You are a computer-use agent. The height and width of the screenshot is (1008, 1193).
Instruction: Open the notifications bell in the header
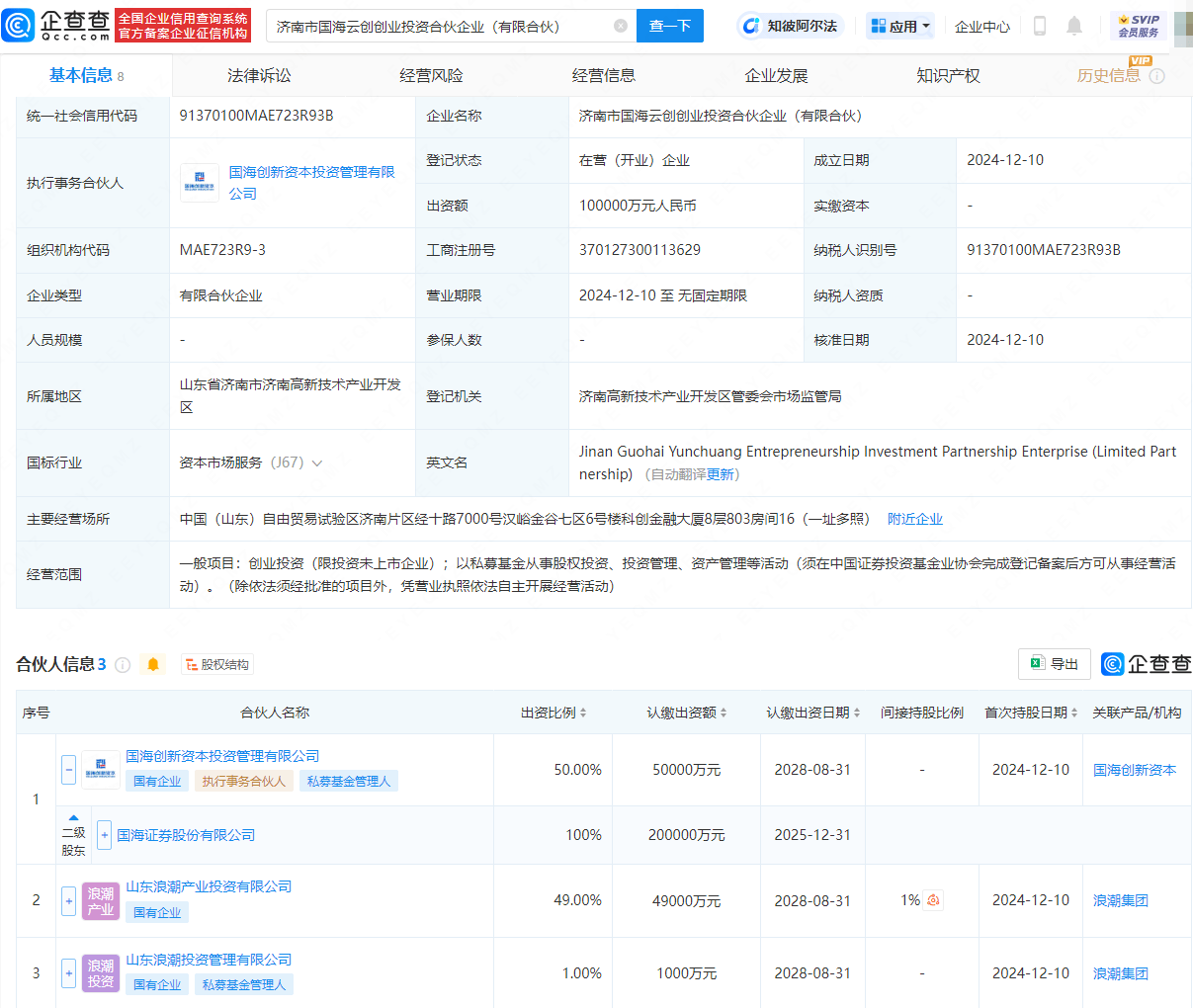pyautogui.click(x=1074, y=27)
